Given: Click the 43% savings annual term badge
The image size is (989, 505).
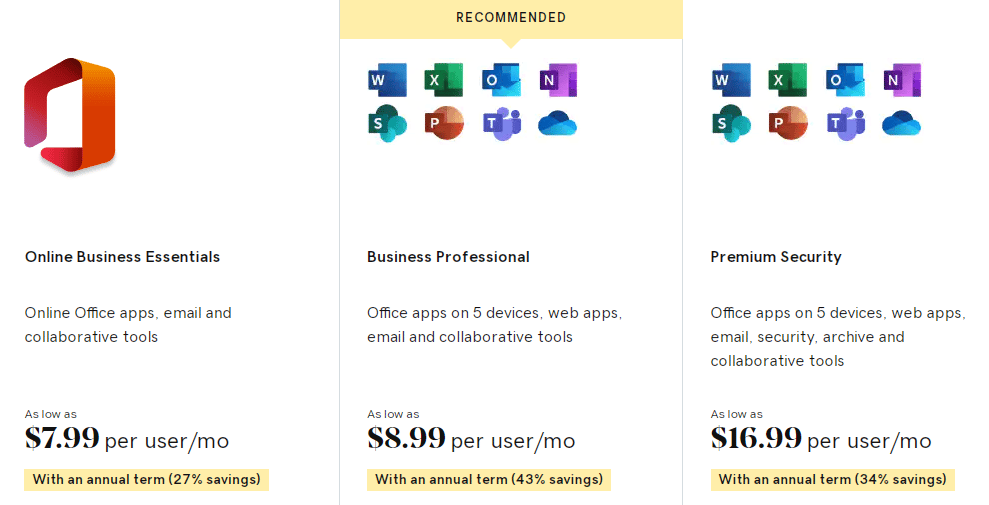Looking at the screenshot, I should click(489, 480).
